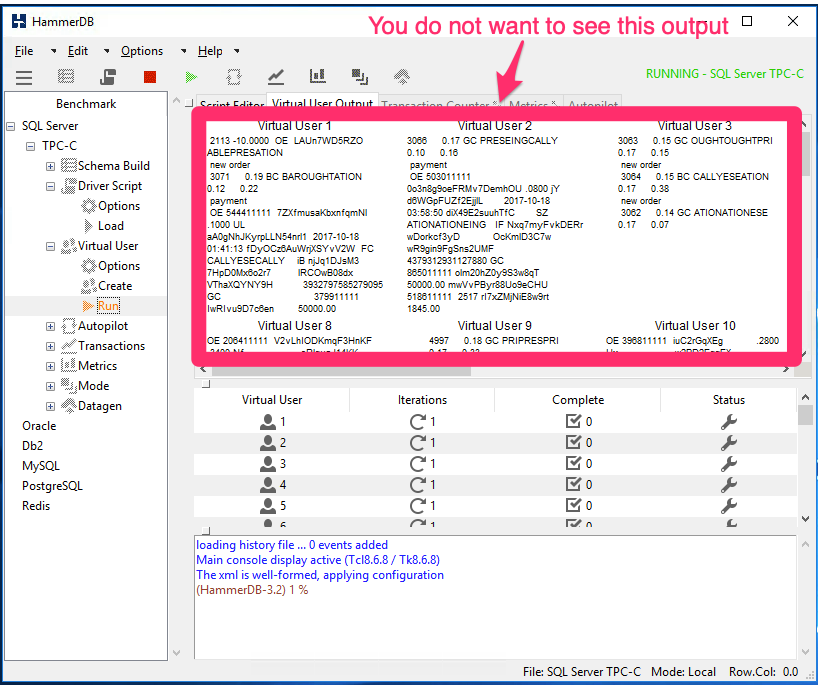The height and width of the screenshot is (685, 818).
Task: Expand the Transactions tree node
Action: [51, 346]
